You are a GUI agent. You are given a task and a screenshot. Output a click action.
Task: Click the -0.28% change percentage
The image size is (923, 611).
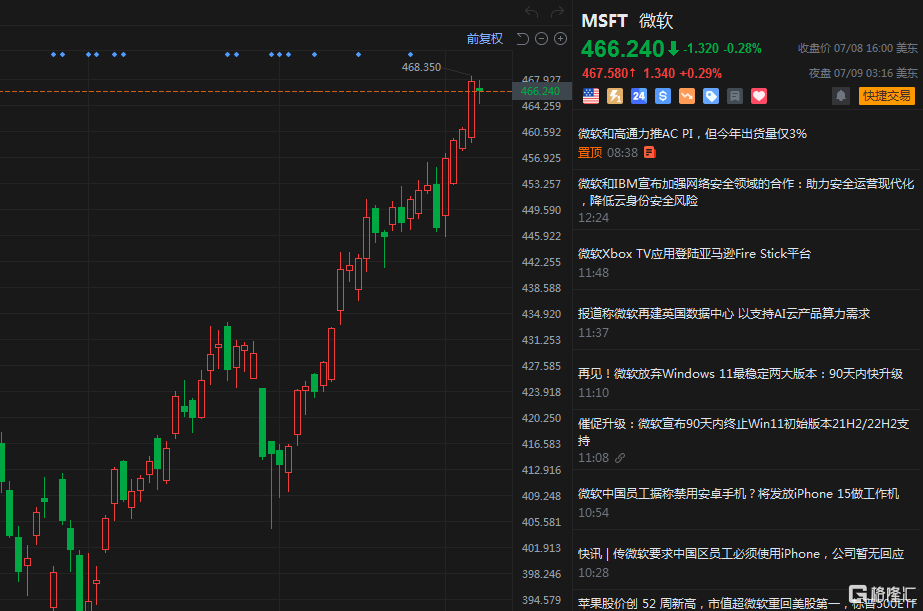[742, 48]
